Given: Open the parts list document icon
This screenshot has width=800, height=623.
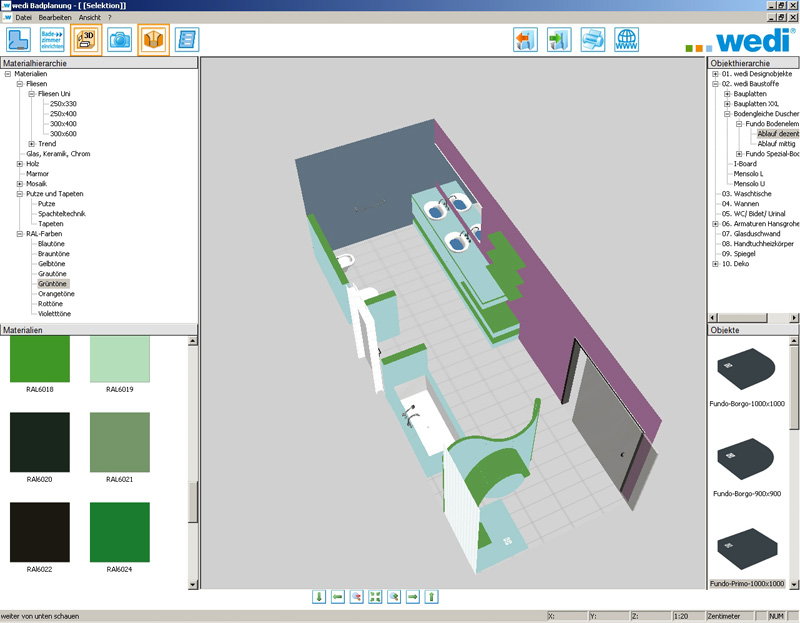Looking at the screenshot, I should coord(187,40).
